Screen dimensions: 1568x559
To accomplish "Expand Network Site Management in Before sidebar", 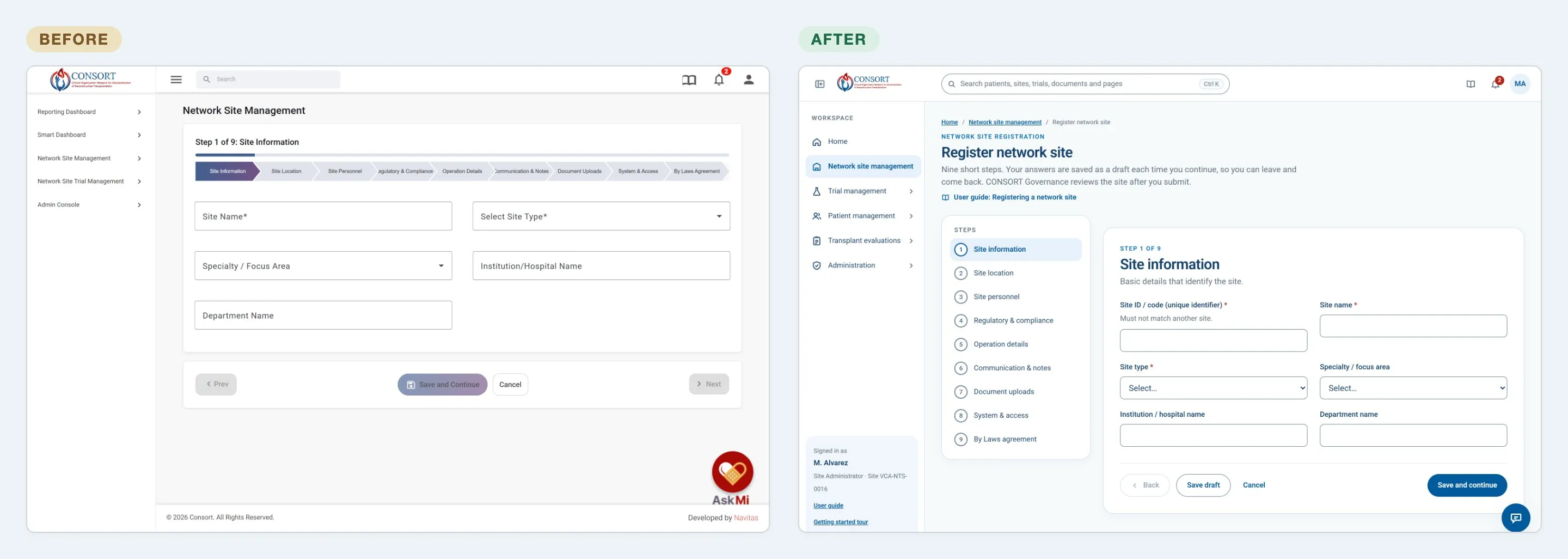I will 89,159.
